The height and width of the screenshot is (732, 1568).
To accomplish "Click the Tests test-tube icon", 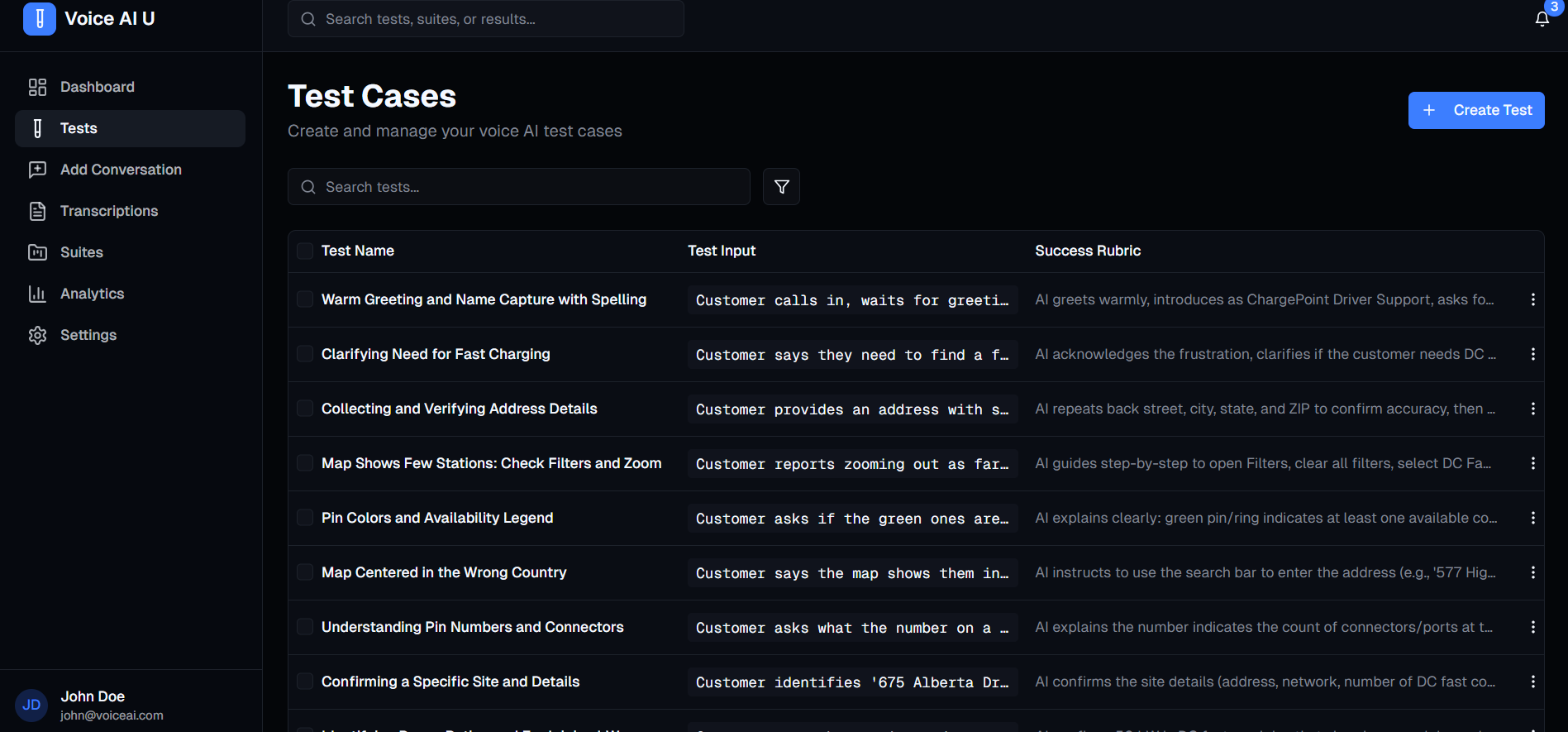I will pyautogui.click(x=37, y=128).
